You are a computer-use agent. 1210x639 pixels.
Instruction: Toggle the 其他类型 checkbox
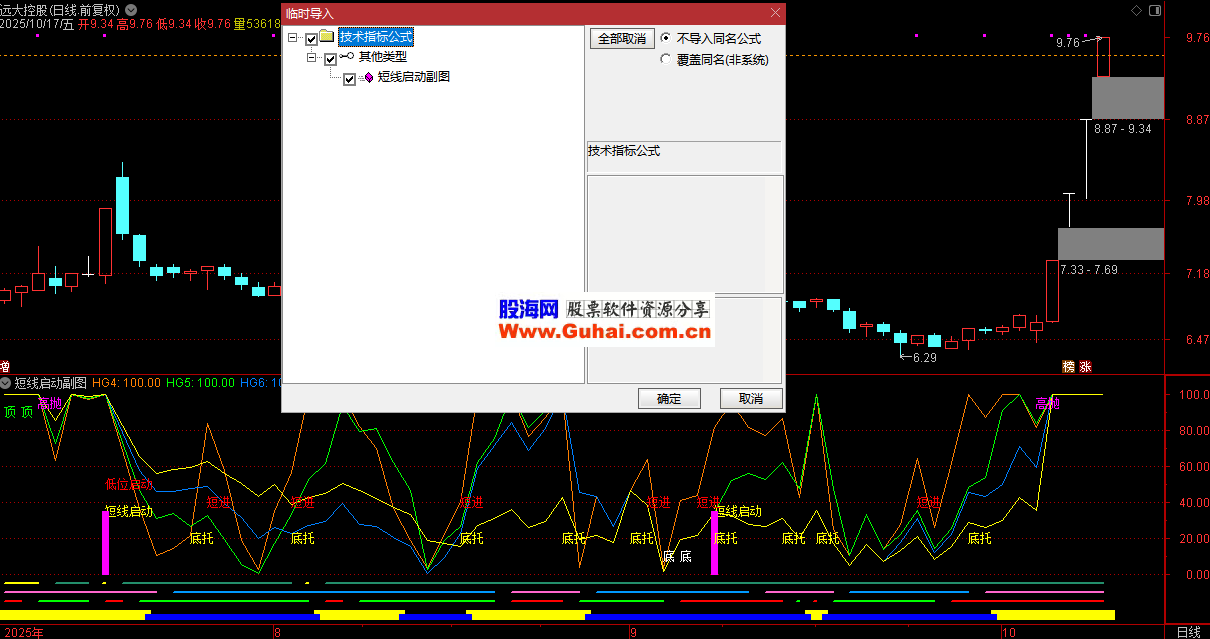pos(330,59)
